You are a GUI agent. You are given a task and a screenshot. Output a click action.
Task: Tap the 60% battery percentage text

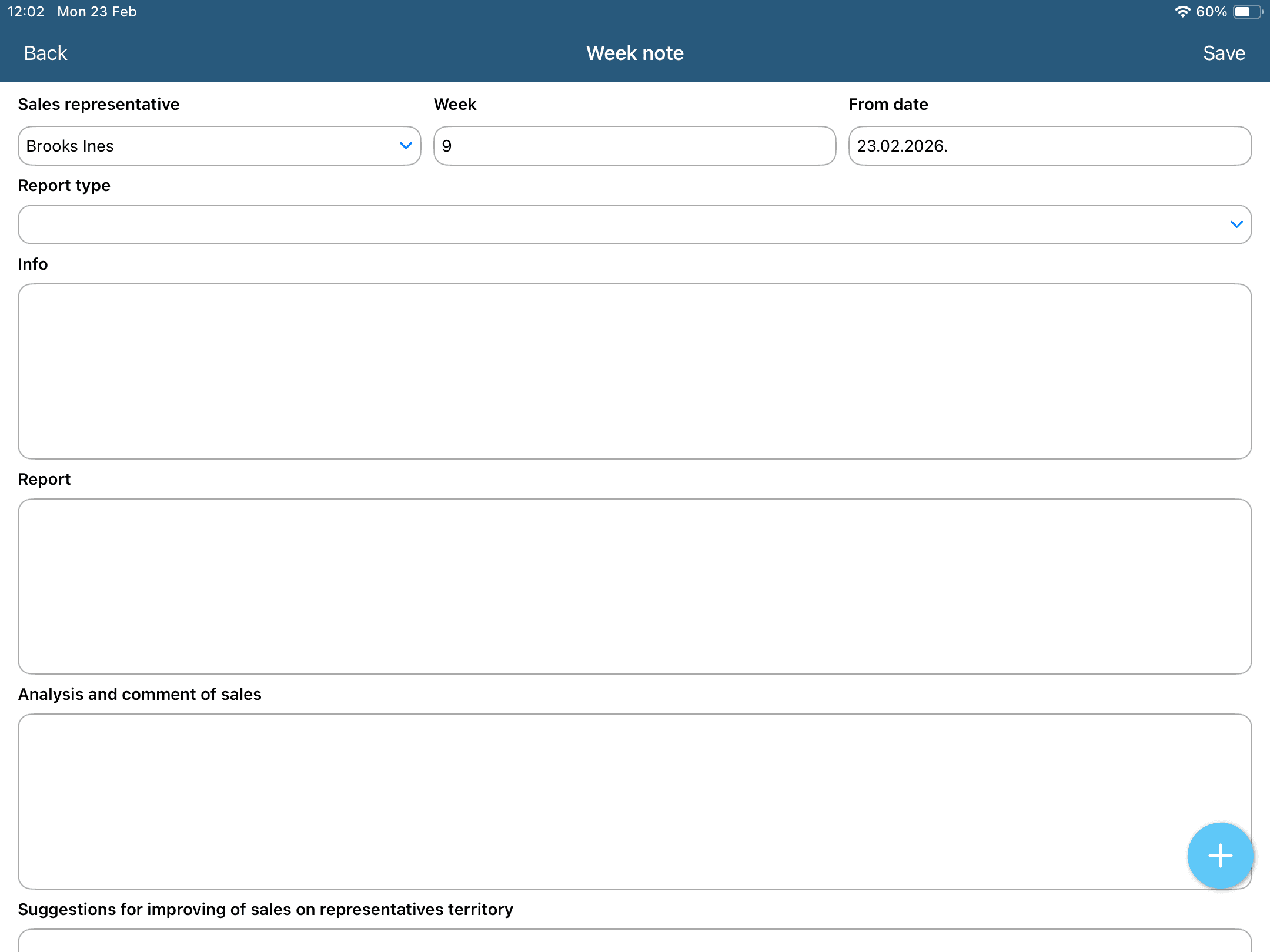pyautogui.click(x=1211, y=12)
